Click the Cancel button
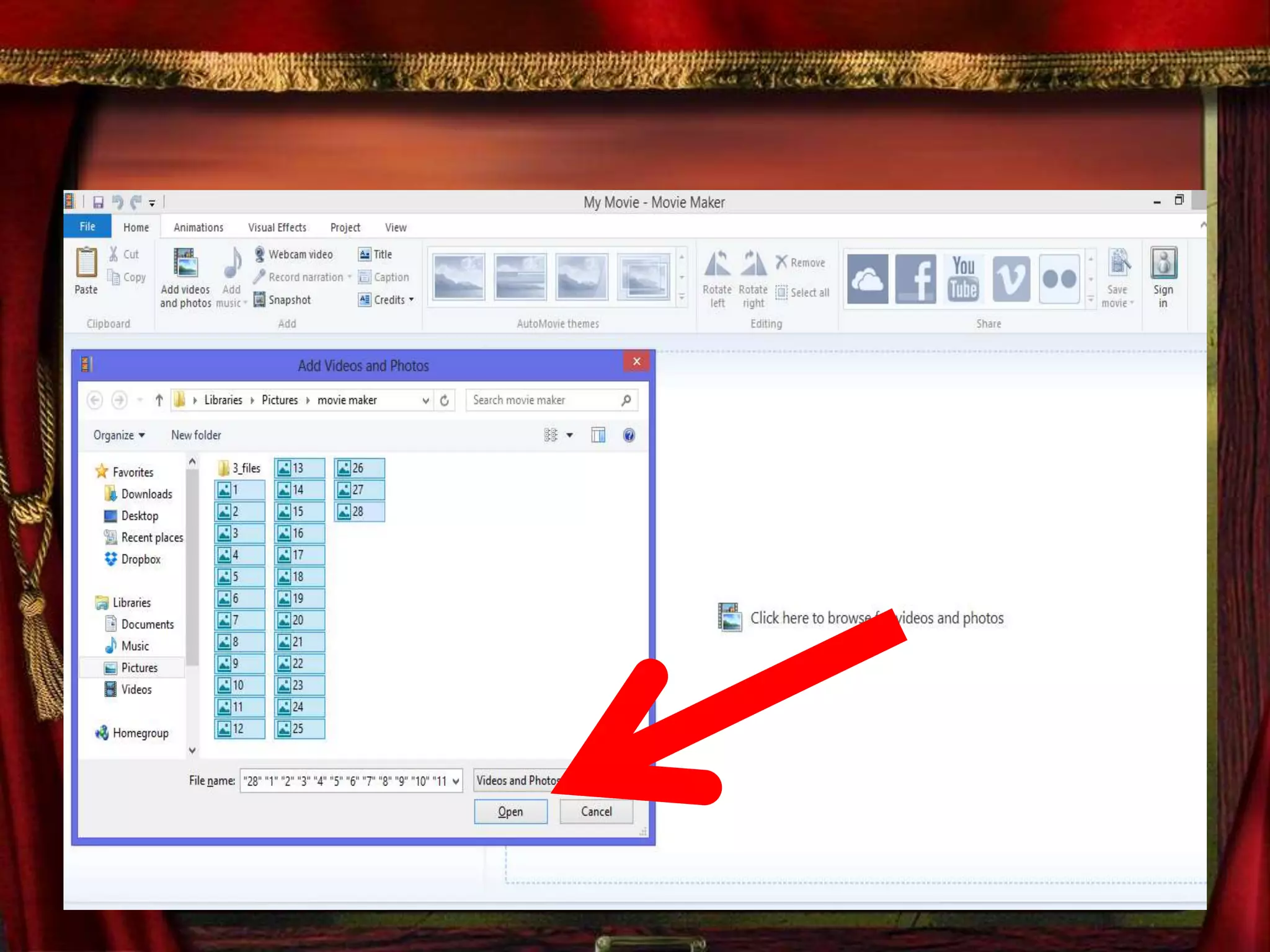1270x952 pixels. [596, 811]
